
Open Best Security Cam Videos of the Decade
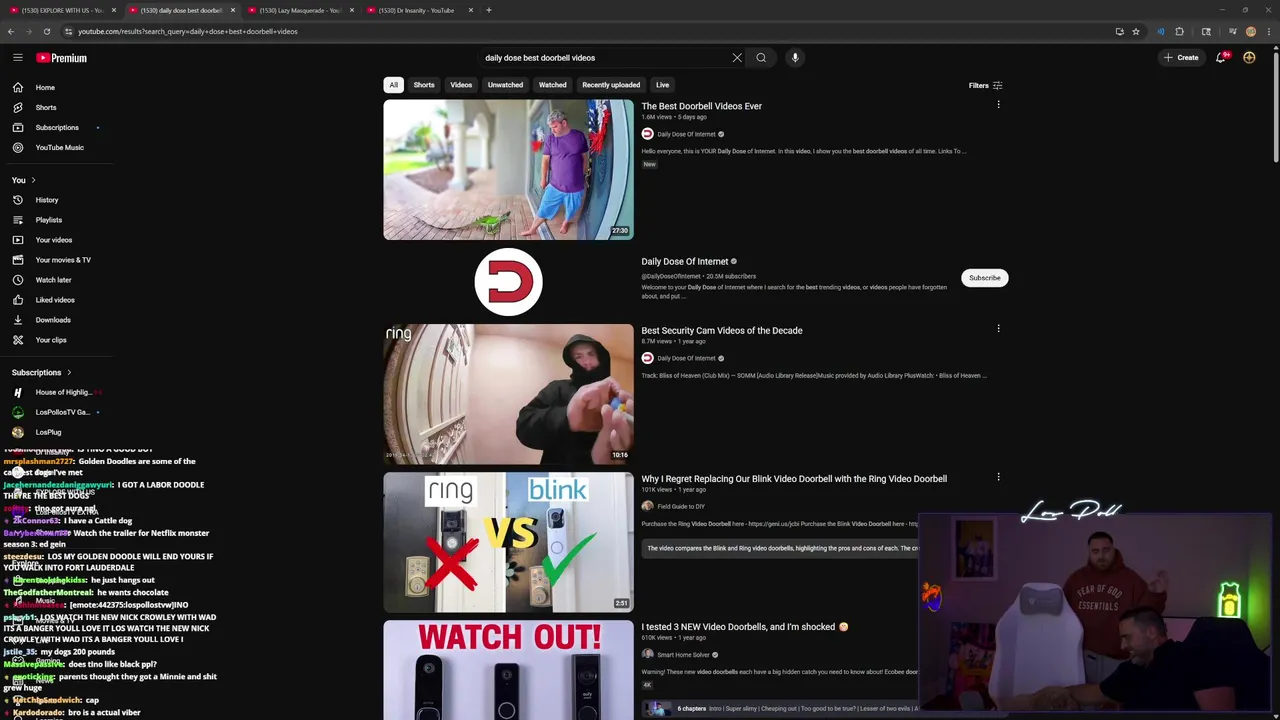point(722,330)
